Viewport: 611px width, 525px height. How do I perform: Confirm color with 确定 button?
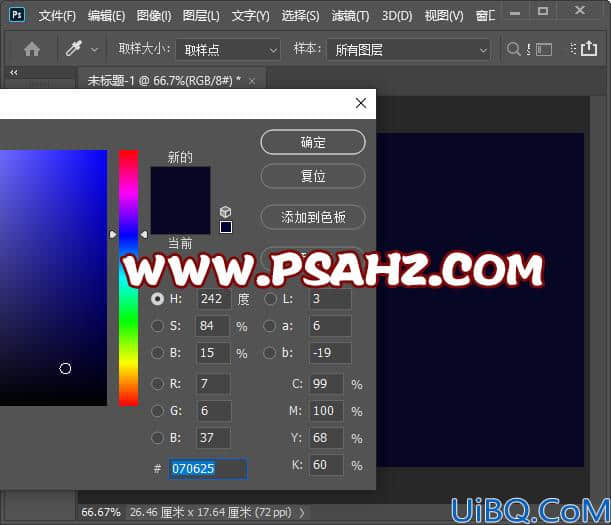313,142
